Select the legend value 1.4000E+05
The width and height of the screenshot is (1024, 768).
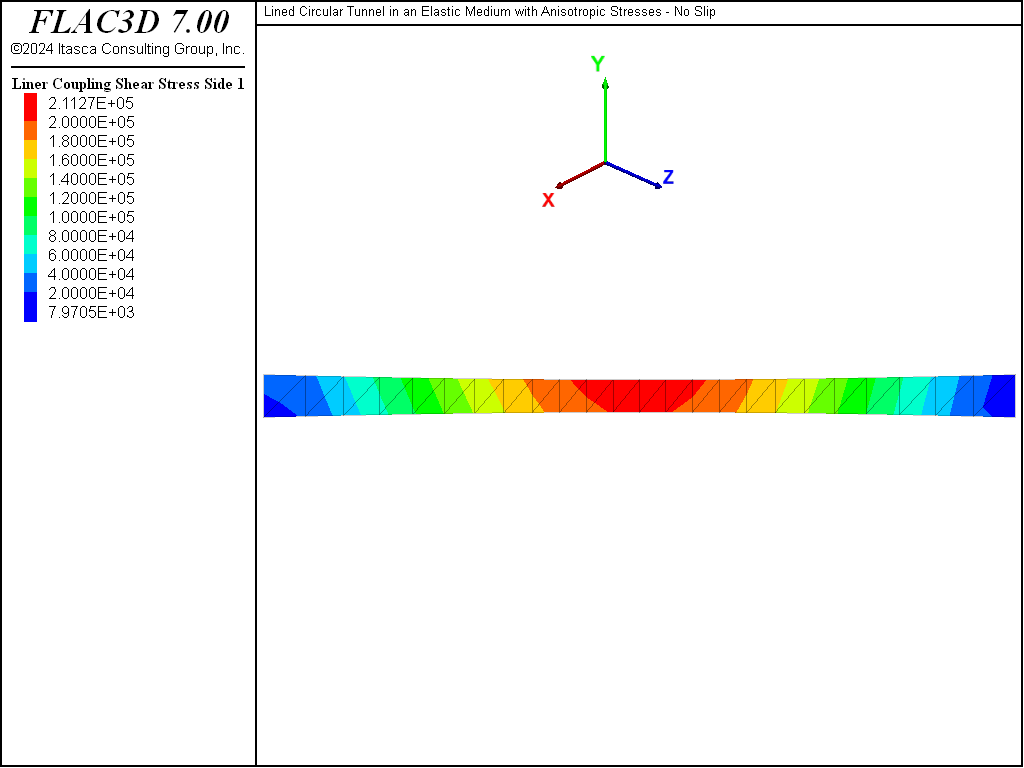coord(91,179)
